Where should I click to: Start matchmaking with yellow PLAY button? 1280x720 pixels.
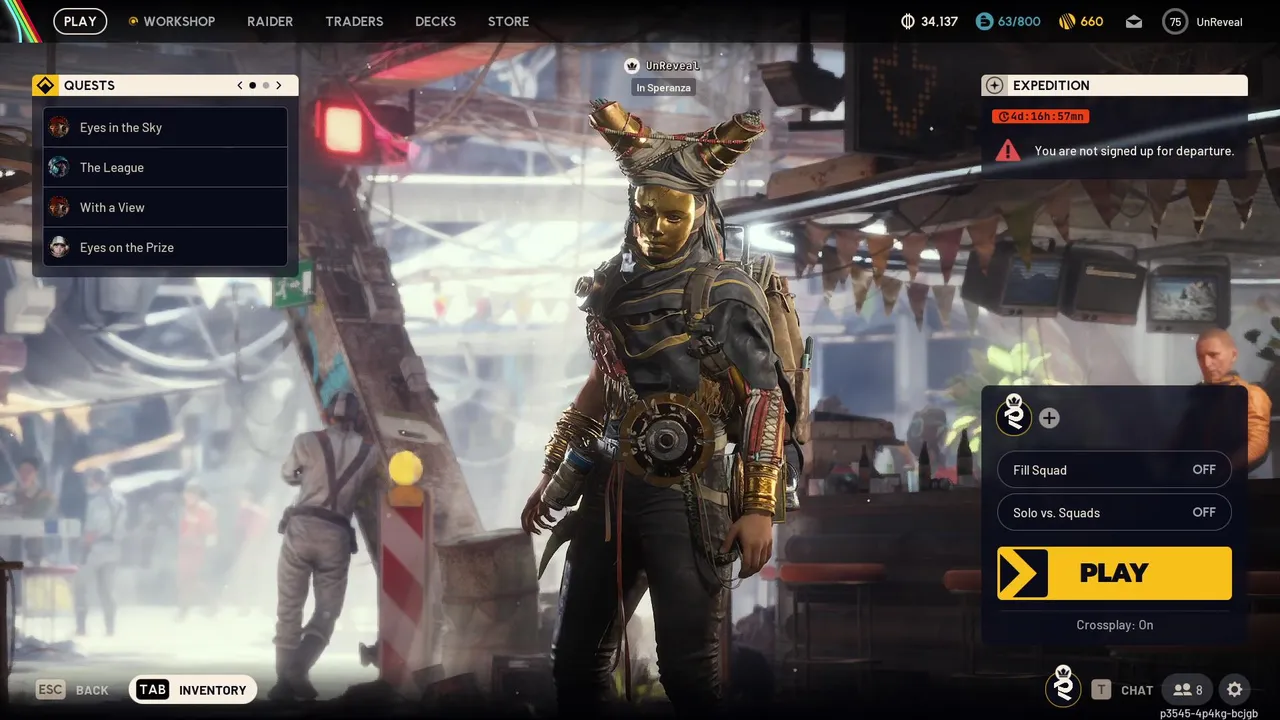click(x=1114, y=573)
